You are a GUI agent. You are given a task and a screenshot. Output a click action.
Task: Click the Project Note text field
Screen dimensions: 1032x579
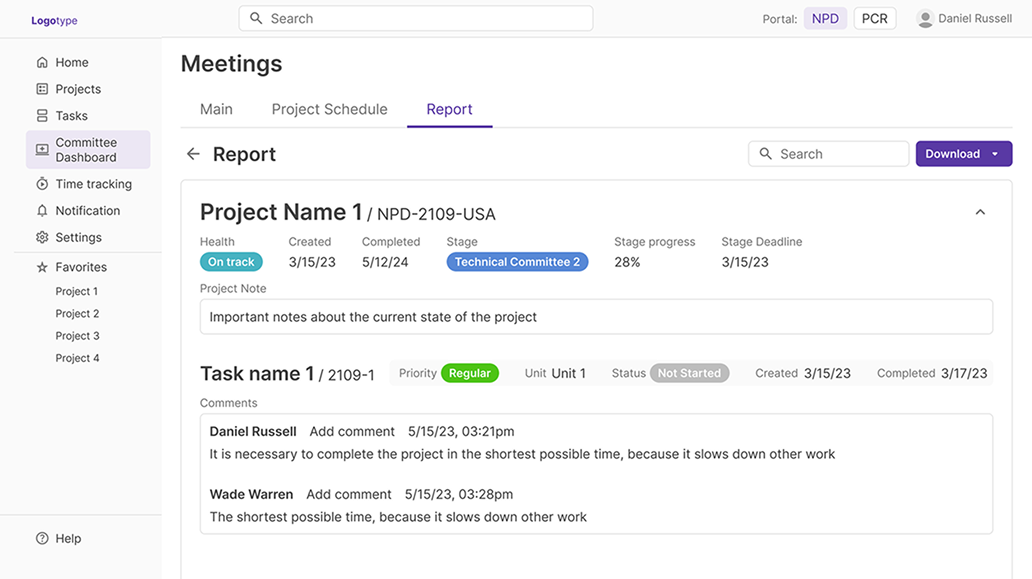click(596, 317)
